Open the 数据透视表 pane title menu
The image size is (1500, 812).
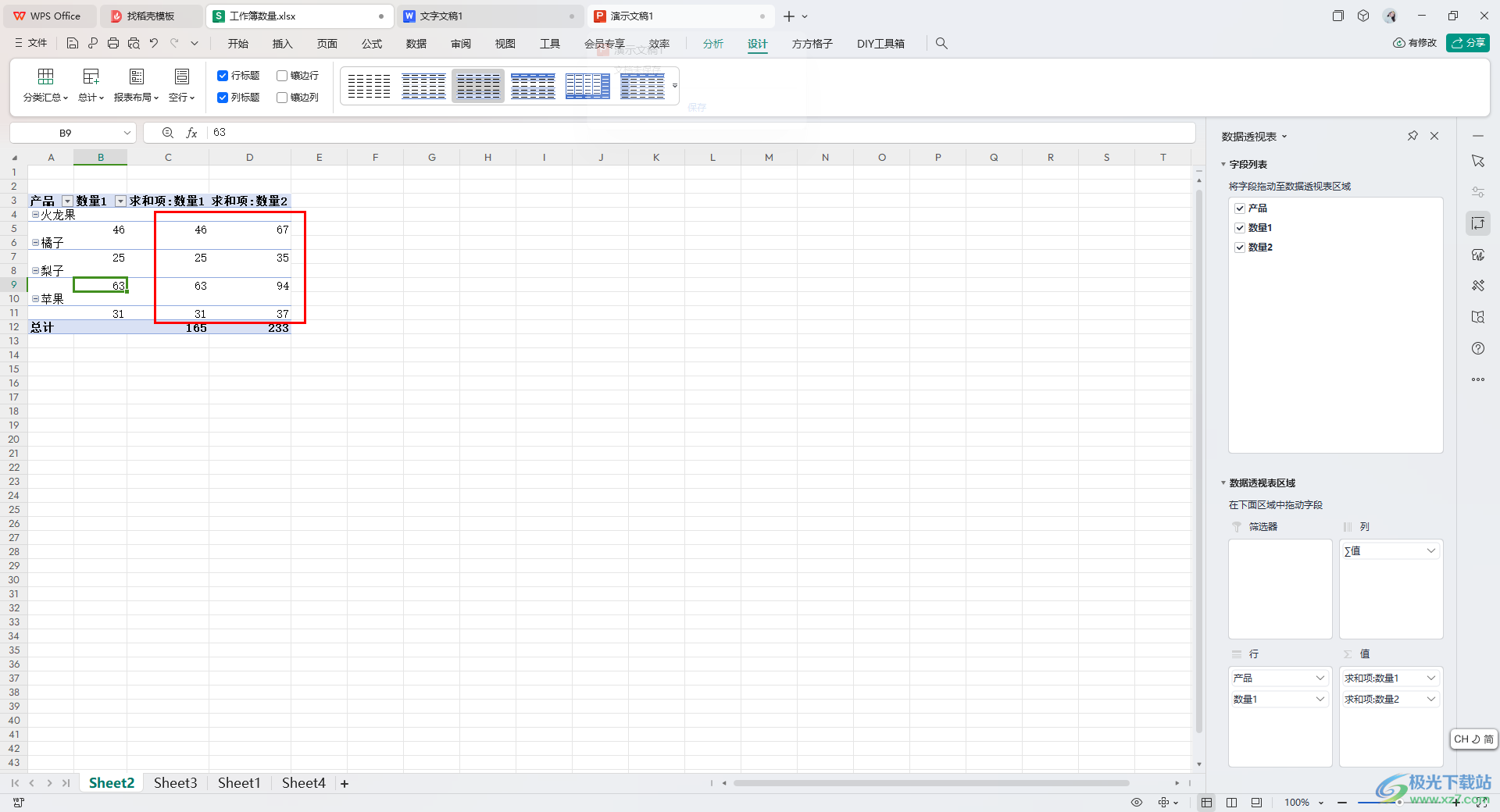[1254, 137]
